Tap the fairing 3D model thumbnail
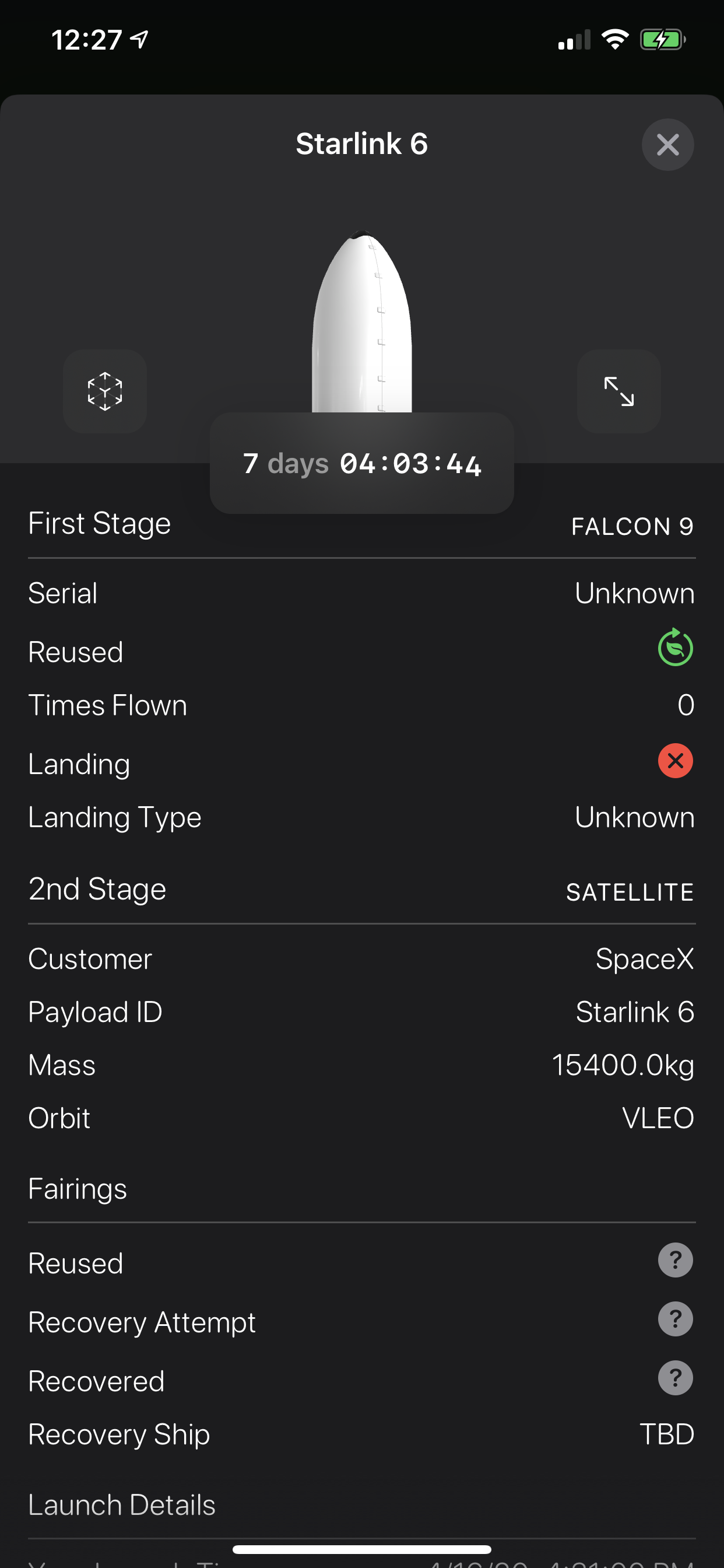Screen dimensions: 724x1568 [x=361, y=317]
